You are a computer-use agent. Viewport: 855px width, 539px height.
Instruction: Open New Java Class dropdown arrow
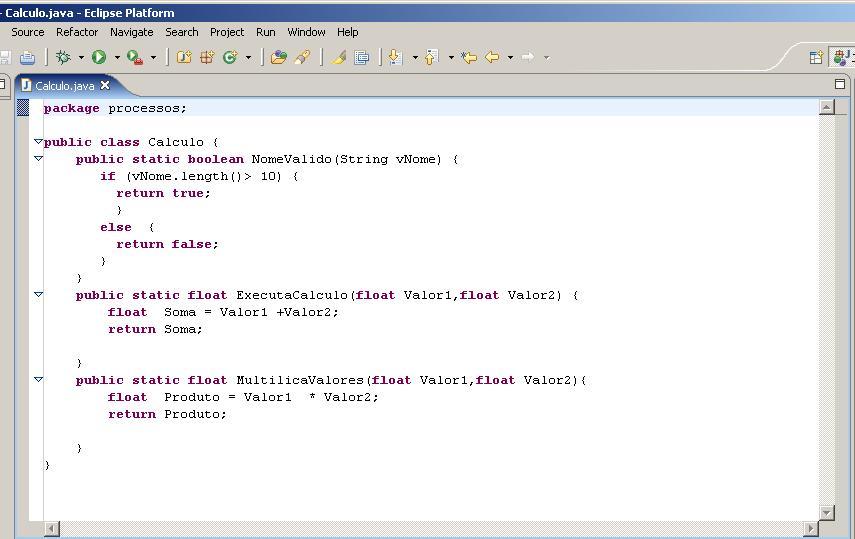pyautogui.click(x=248, y=57)
